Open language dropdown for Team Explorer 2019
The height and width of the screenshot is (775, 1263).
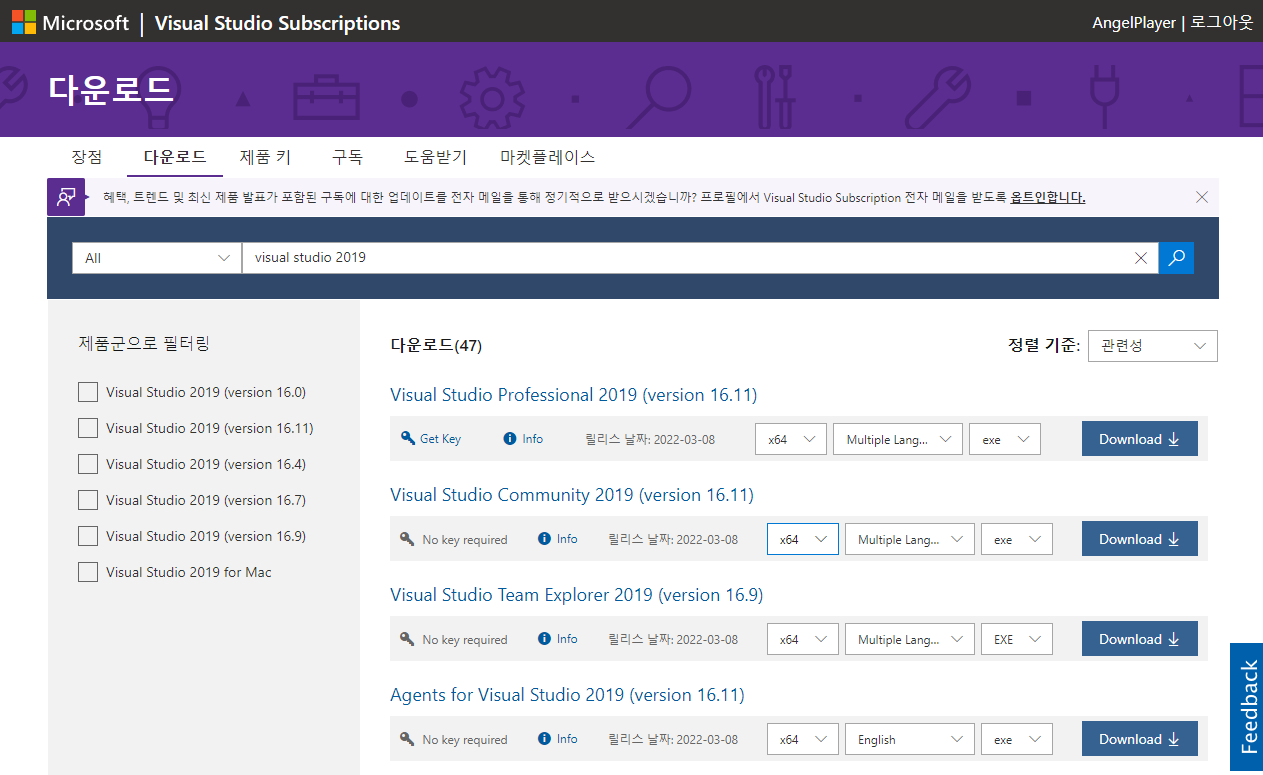(x=910, y=639)
